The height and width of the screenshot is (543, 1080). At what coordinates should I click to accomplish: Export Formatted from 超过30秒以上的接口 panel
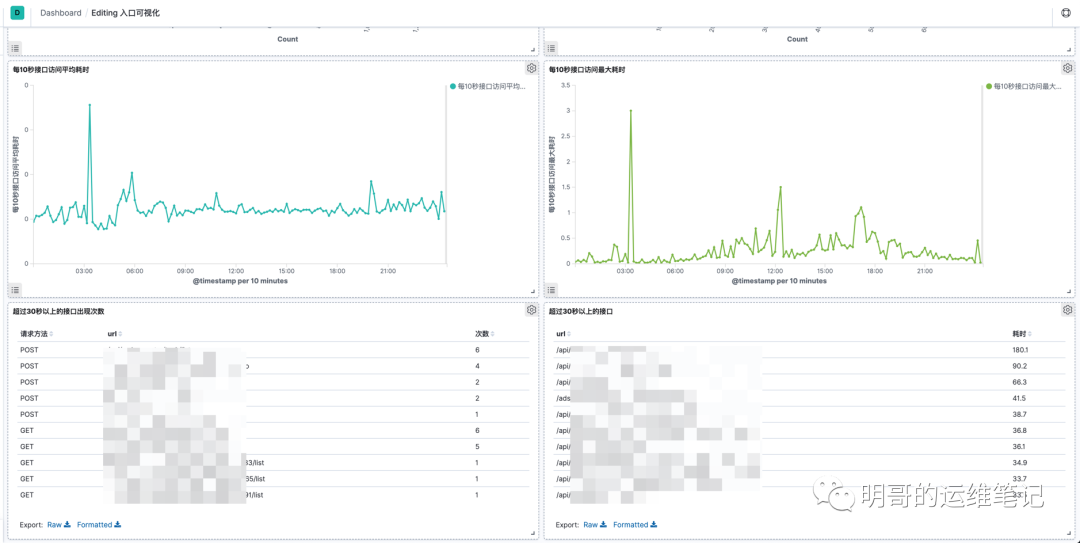[x=635, y=524]
